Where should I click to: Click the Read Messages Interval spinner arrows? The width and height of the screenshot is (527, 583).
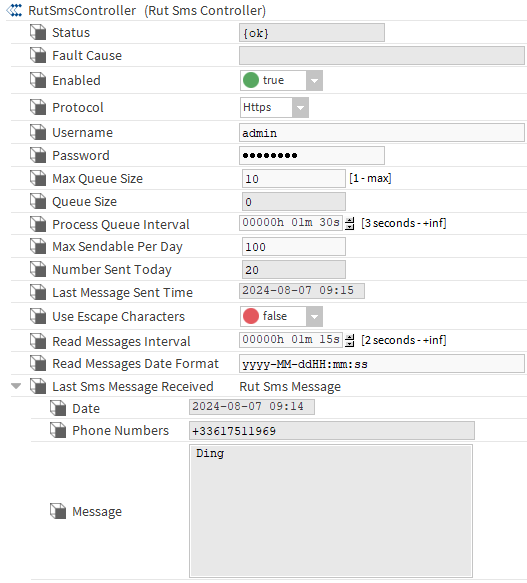point(350,340)
